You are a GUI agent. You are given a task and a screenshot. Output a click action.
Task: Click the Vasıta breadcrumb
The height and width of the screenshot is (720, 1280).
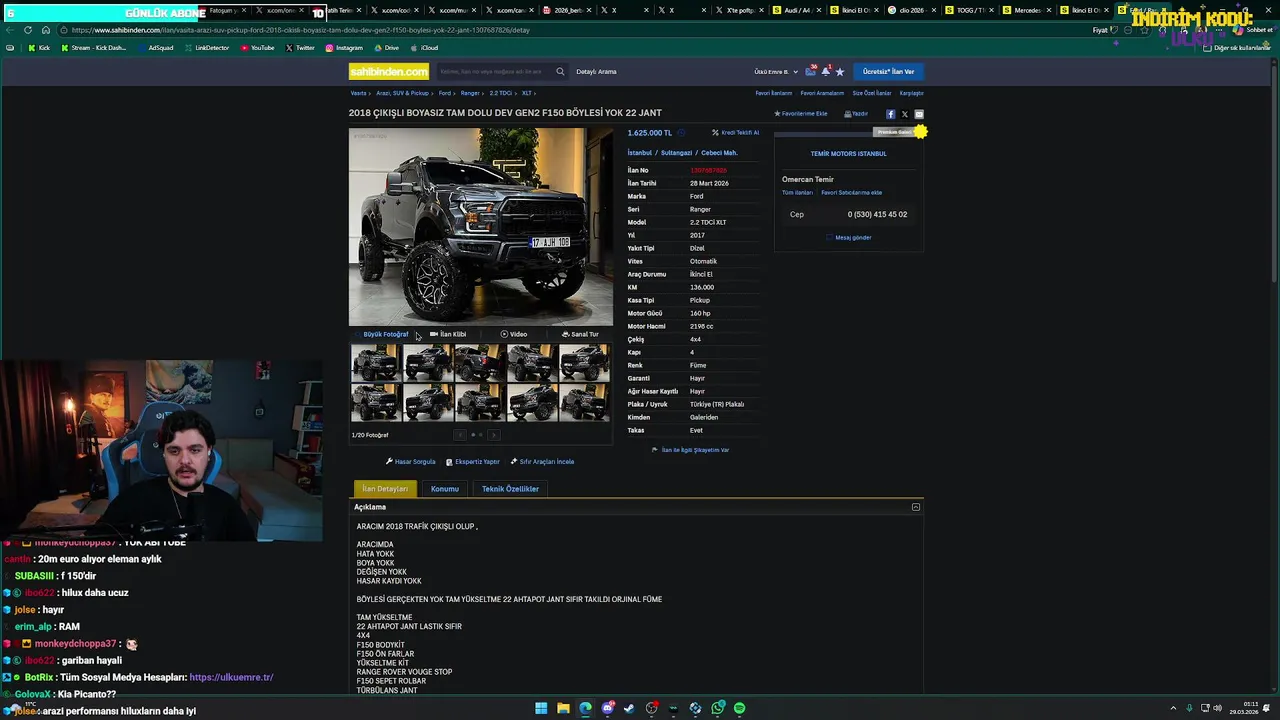click(358, 93)
